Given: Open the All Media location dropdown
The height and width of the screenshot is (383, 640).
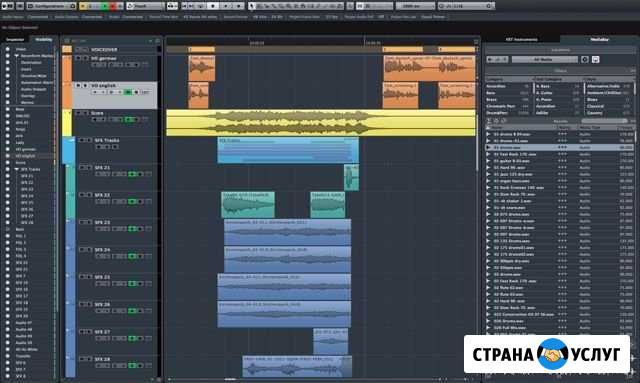Looking at the screenshot, I should click(544, 59).
